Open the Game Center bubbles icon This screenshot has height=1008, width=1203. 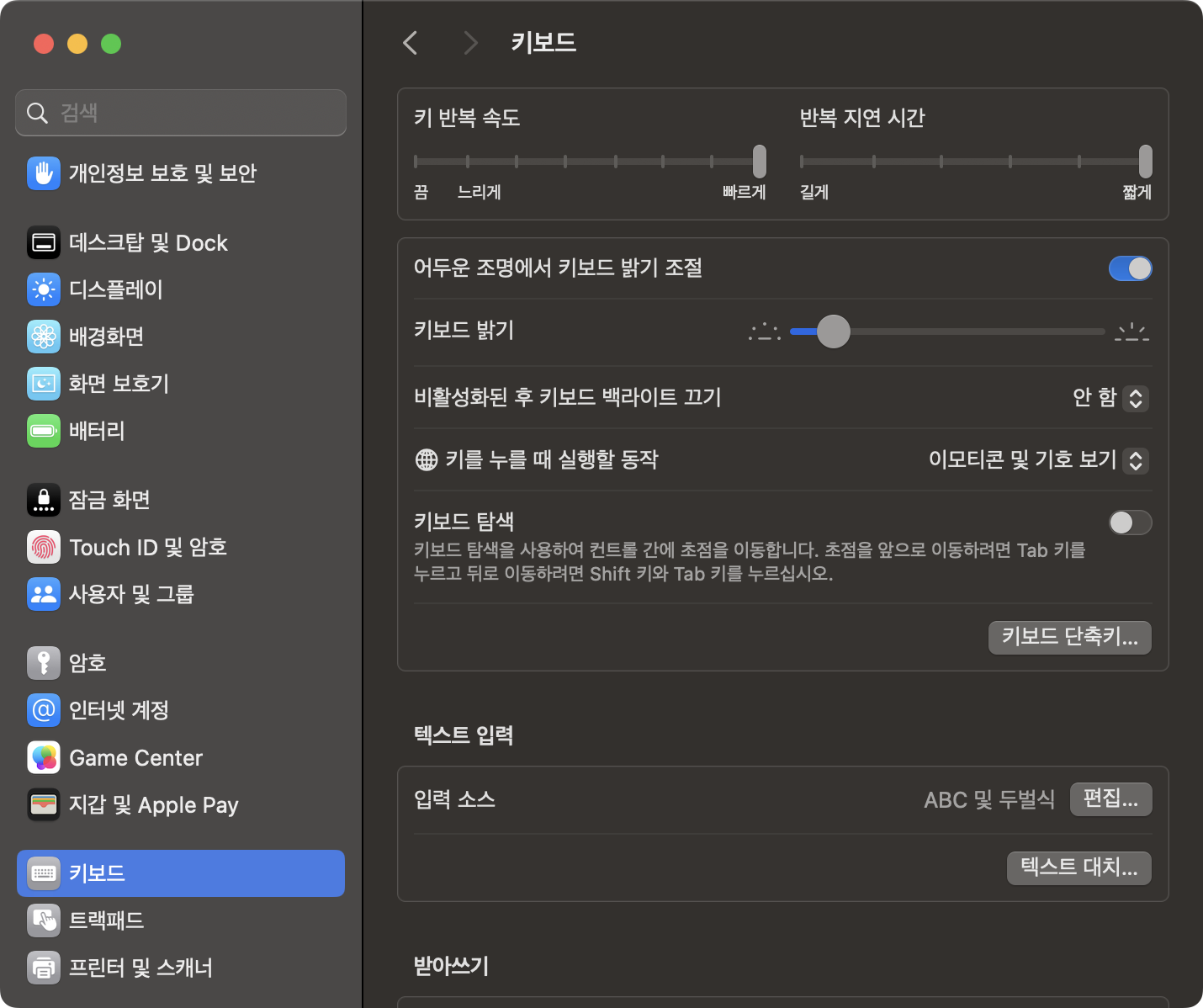tap(44, 758)
